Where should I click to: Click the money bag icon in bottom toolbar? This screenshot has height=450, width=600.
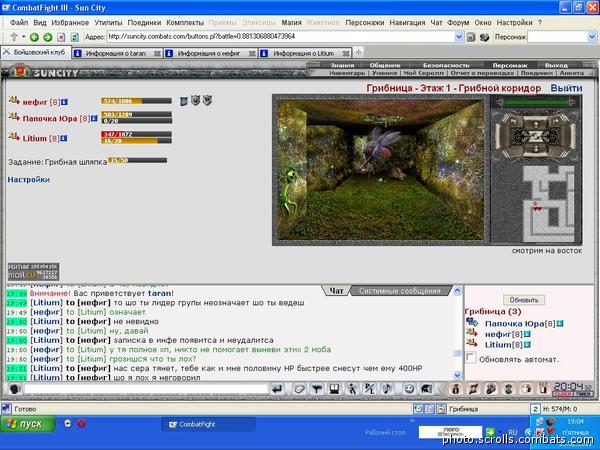(455, 389)
